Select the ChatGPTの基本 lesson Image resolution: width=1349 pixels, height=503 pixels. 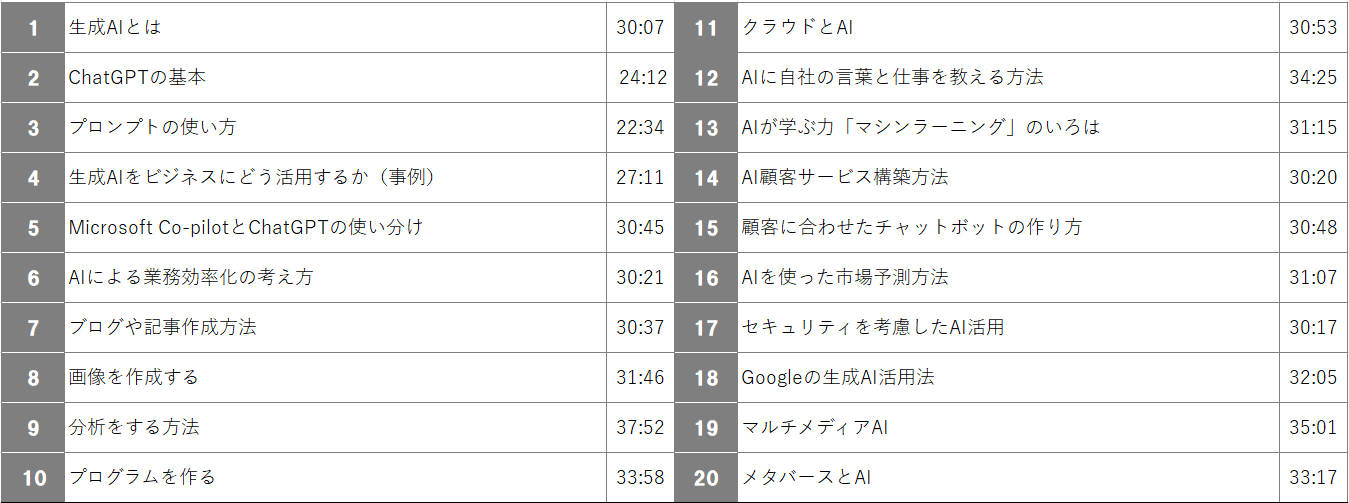137,77
